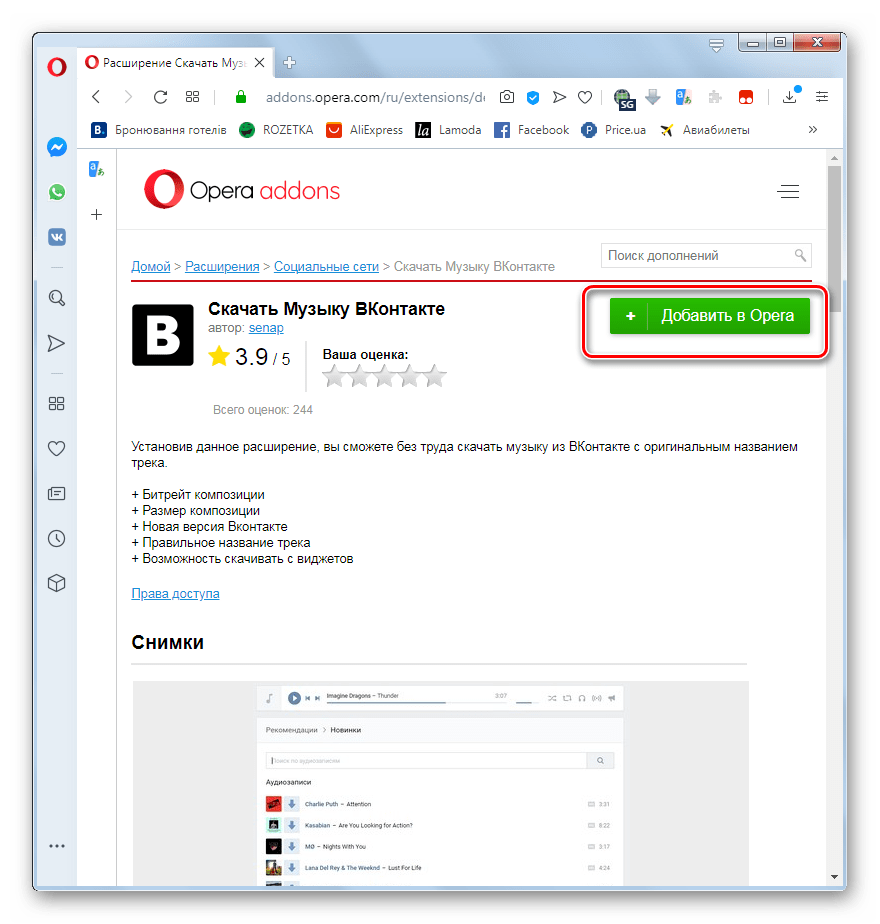This screenshot has width=880, height=924.
Task: Click the Поиск дополнений search field
Action: [695, 256]
